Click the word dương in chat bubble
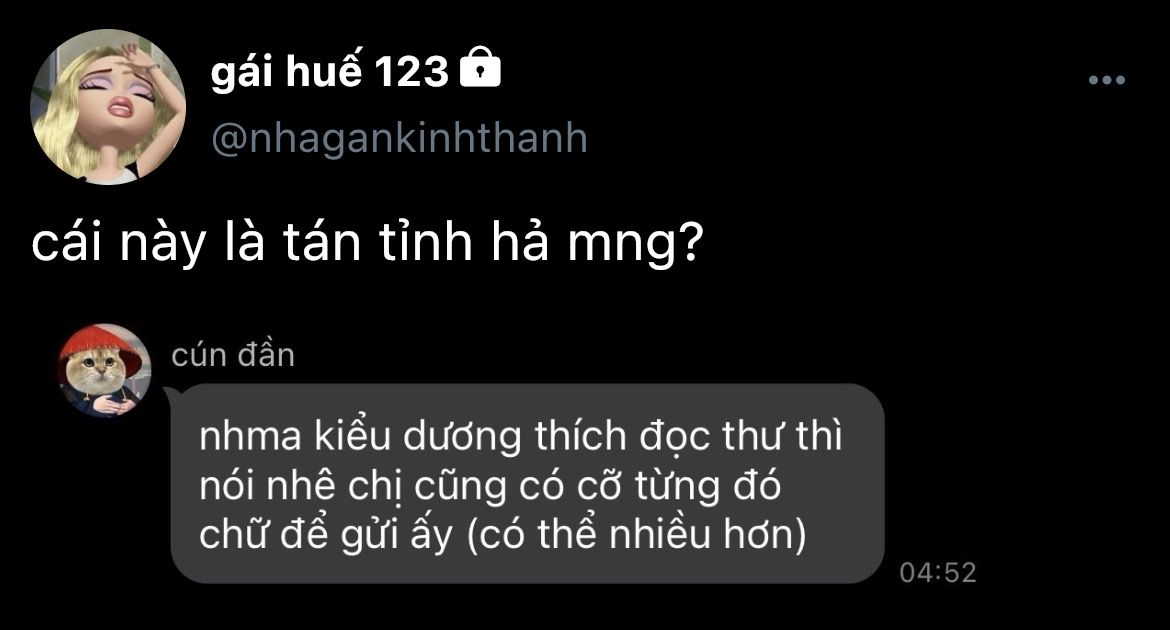1170x630 pixels. (x=462, y=437)
